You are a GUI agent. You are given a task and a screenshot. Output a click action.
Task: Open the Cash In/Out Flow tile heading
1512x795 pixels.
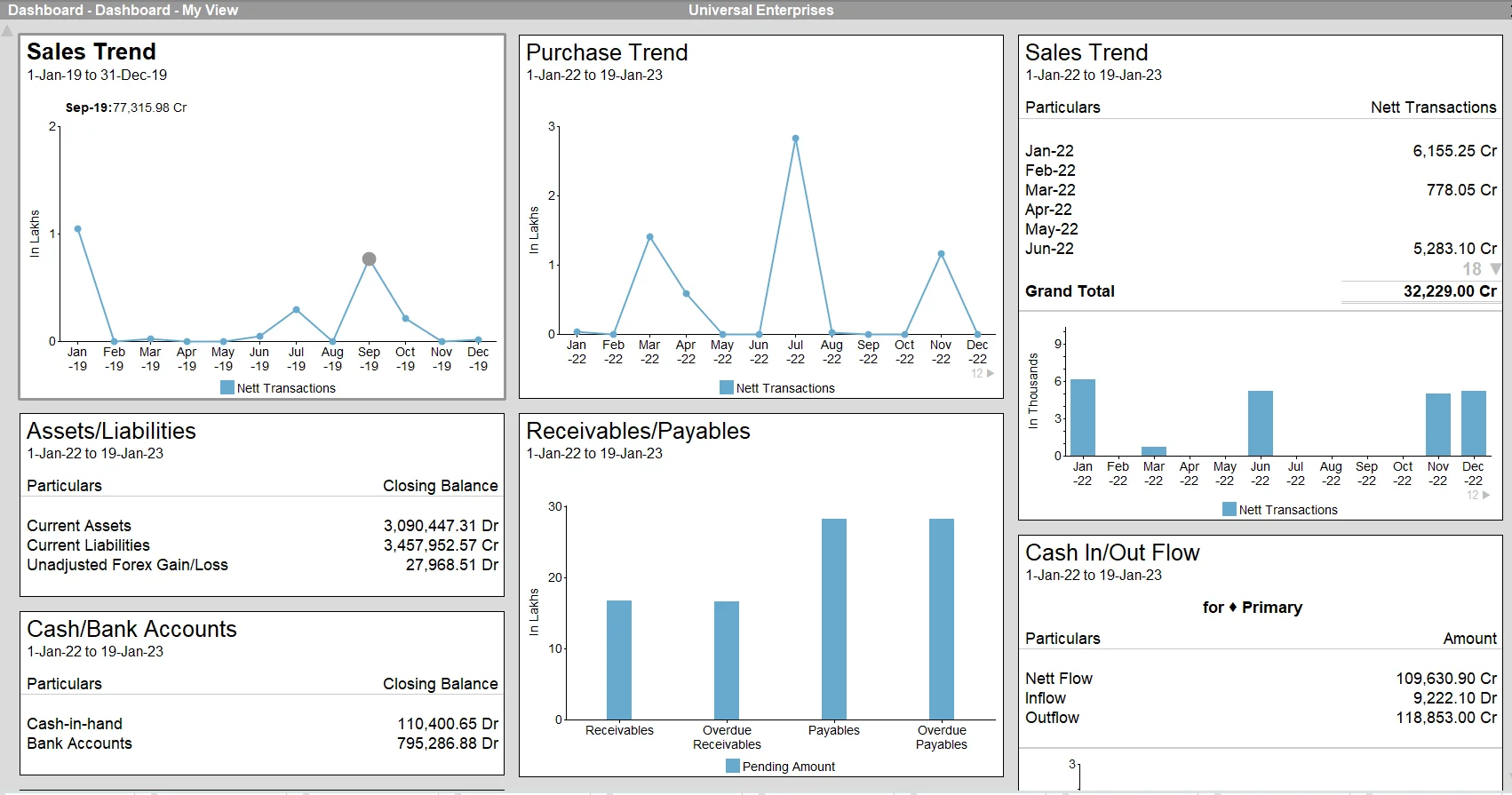1112,553
